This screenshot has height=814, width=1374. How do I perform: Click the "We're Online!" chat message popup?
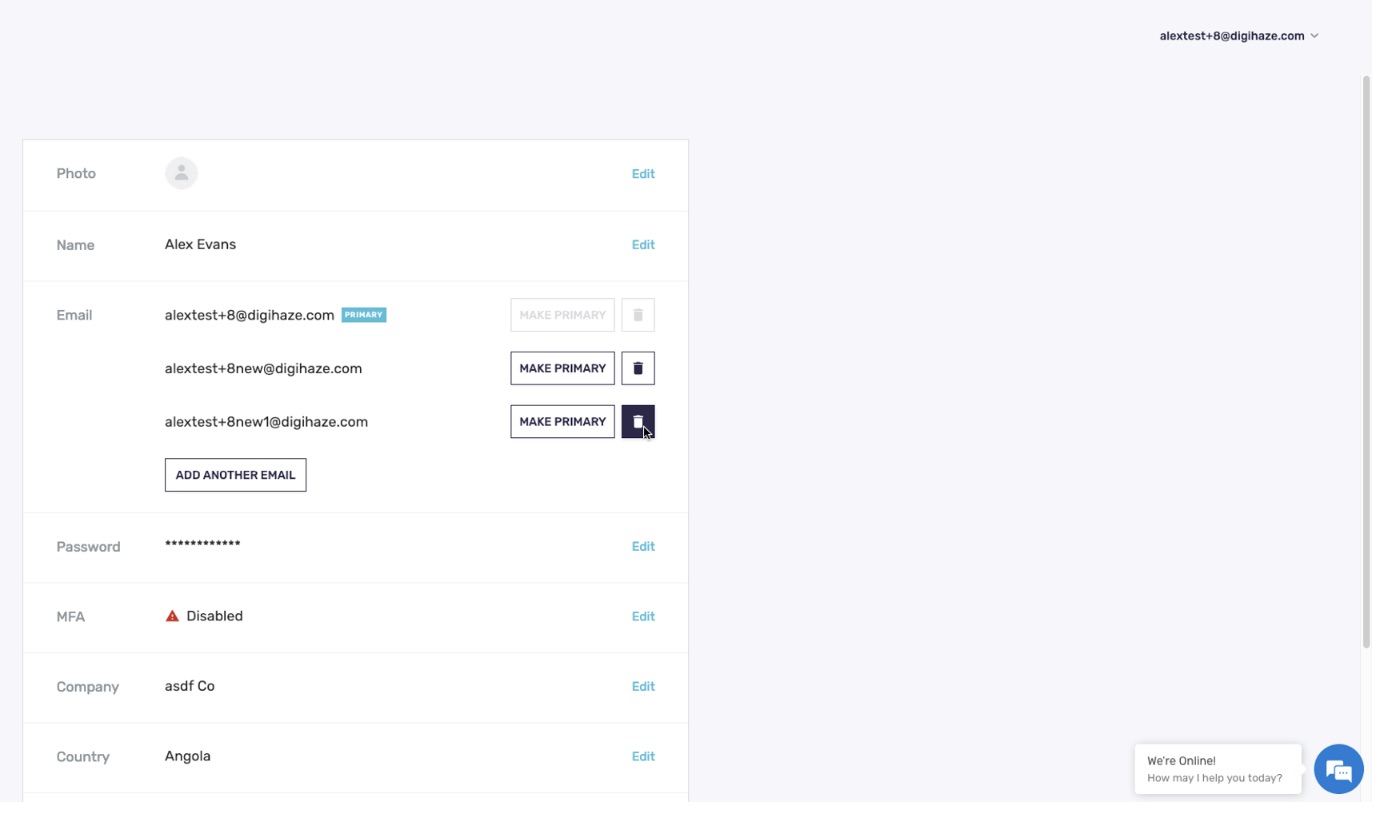pyautogui.click(x=1217, y=769)
